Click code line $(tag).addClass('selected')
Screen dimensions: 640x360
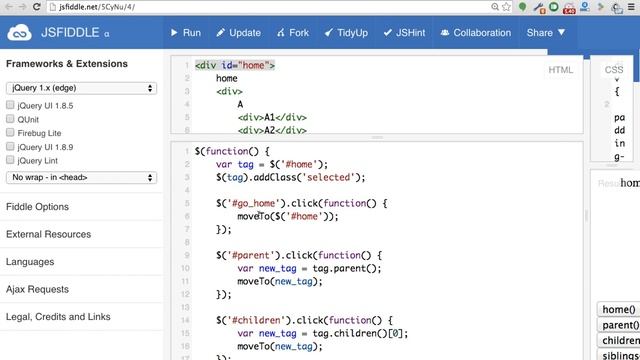(x=291, y=178)
